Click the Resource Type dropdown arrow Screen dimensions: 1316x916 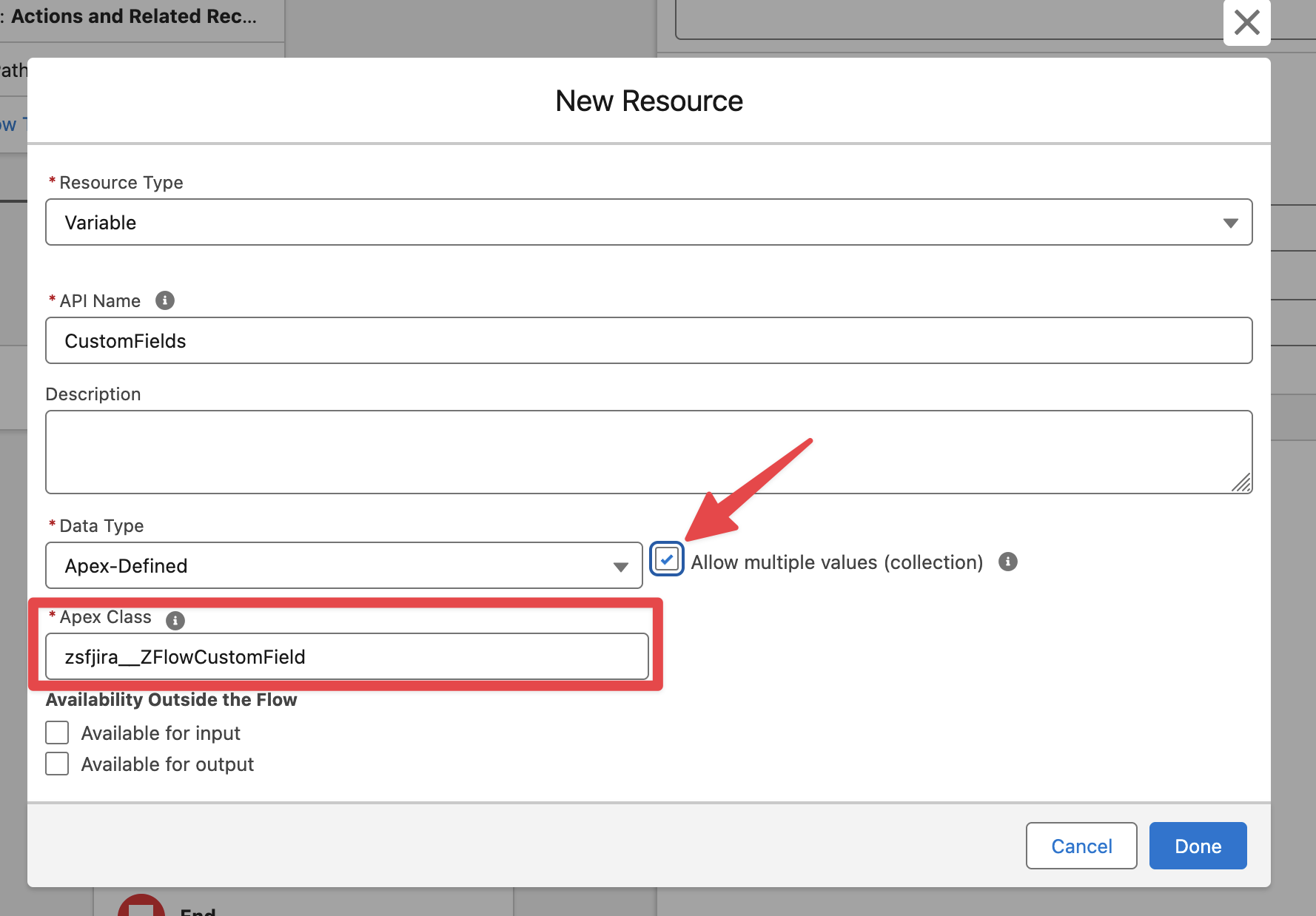tap(1230, 223)
